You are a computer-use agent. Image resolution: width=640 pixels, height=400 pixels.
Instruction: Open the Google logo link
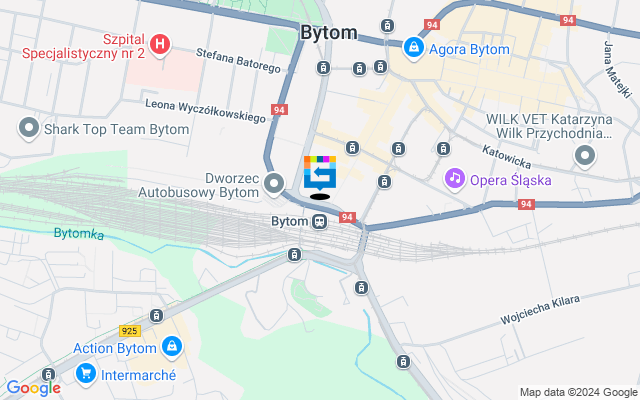tap(33, 388)
